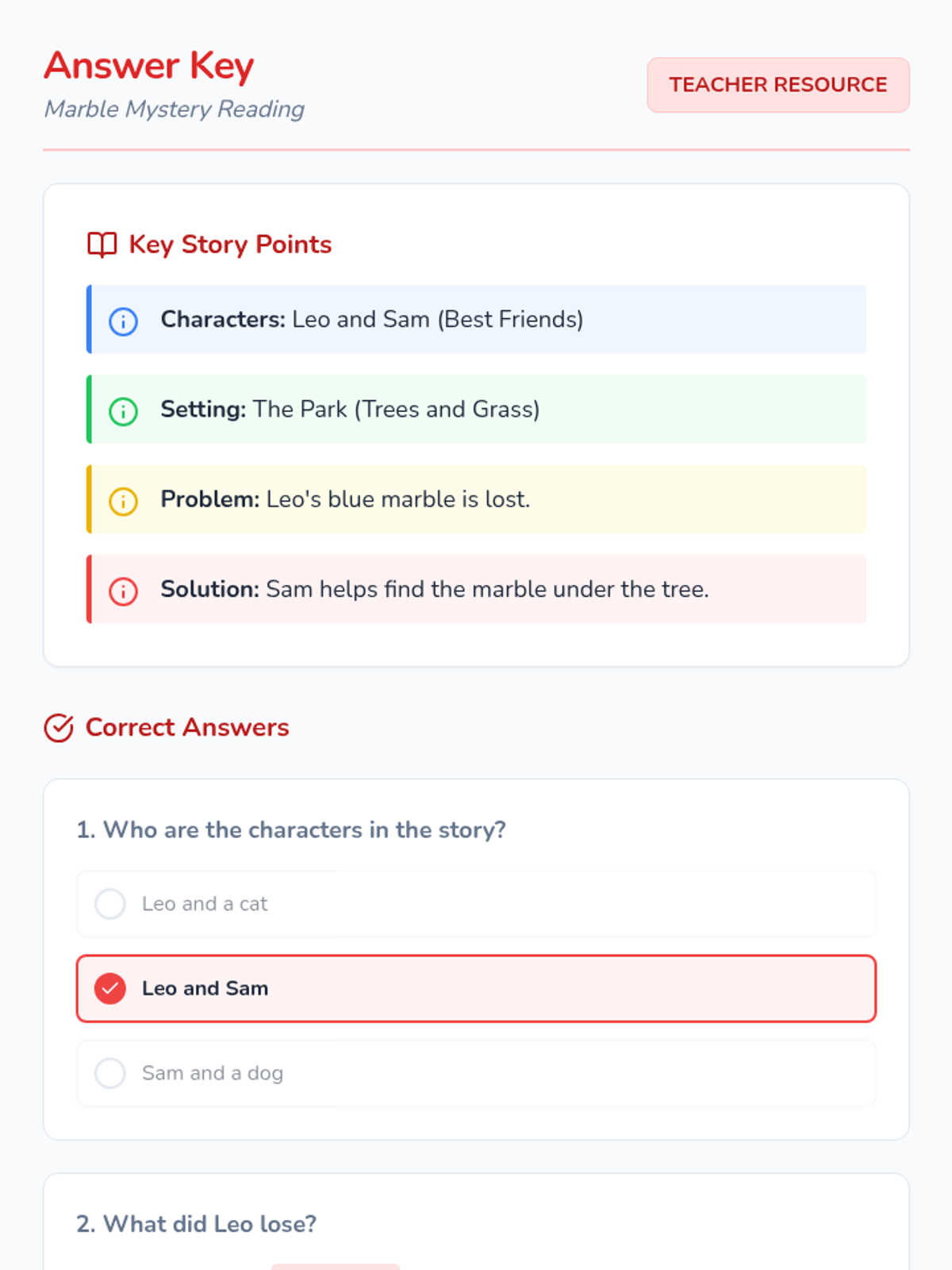The image size is (952, 1270).
Task: Click the Marble Mystery Reading subtitle
Action: pos(175,109)
